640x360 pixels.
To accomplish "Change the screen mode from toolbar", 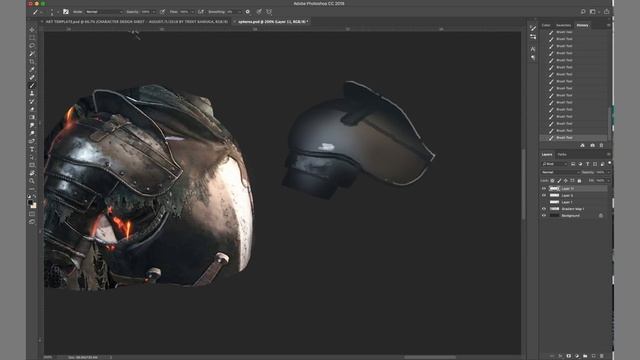I will click(x=32, y=222).
